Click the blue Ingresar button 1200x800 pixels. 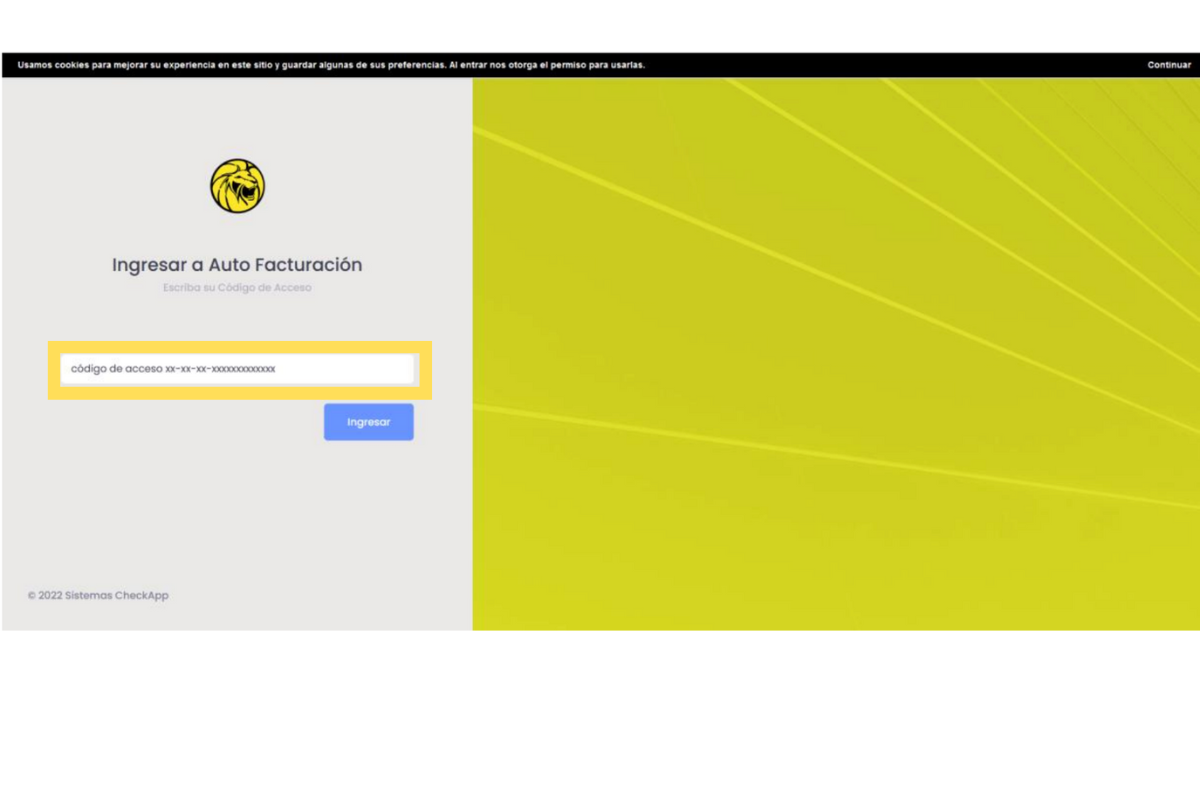click(x=368, y=422)
